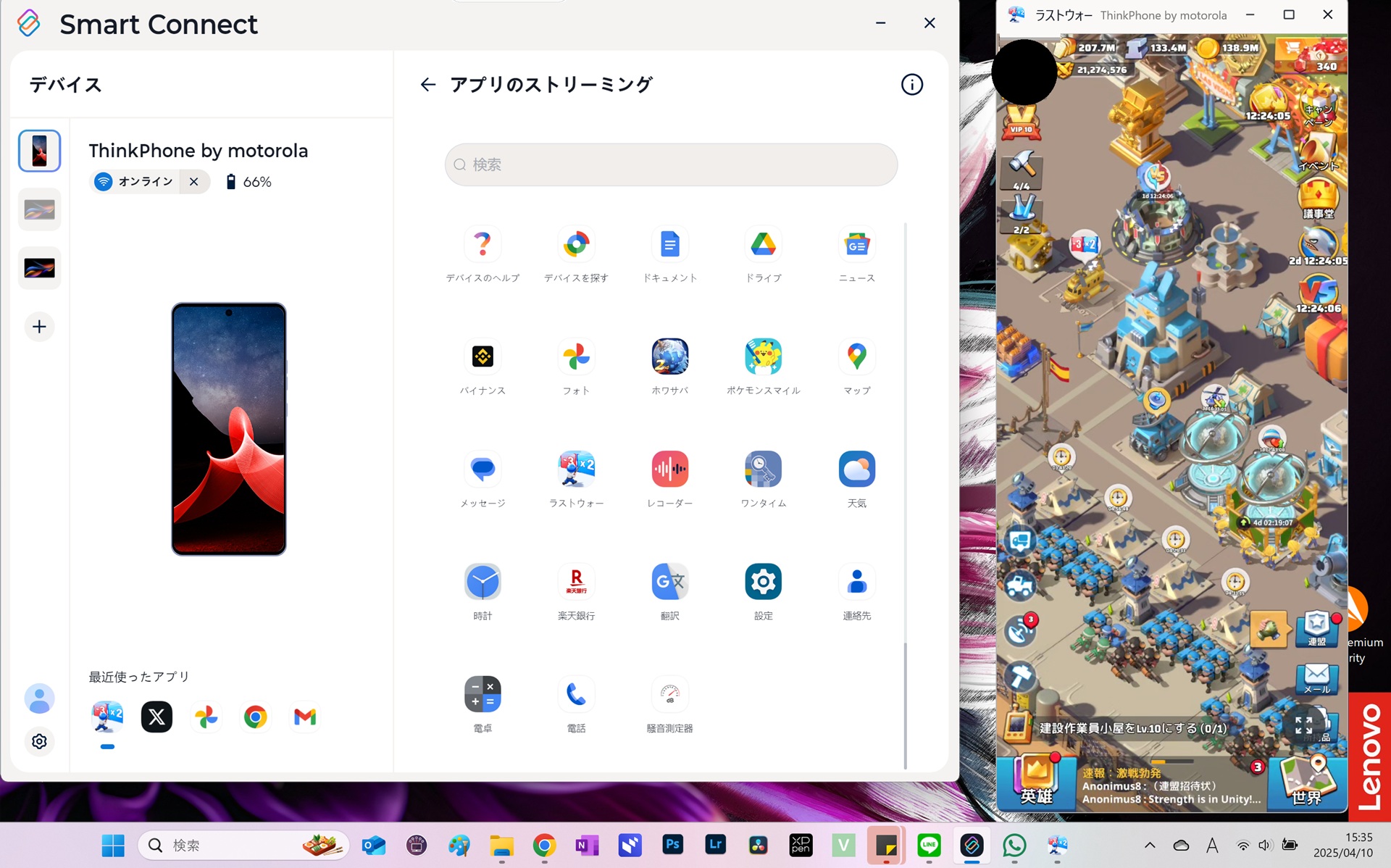The image size is (1391, 868).
Task: Open the taskbar clock and date
Action: tap(1342, 846)
